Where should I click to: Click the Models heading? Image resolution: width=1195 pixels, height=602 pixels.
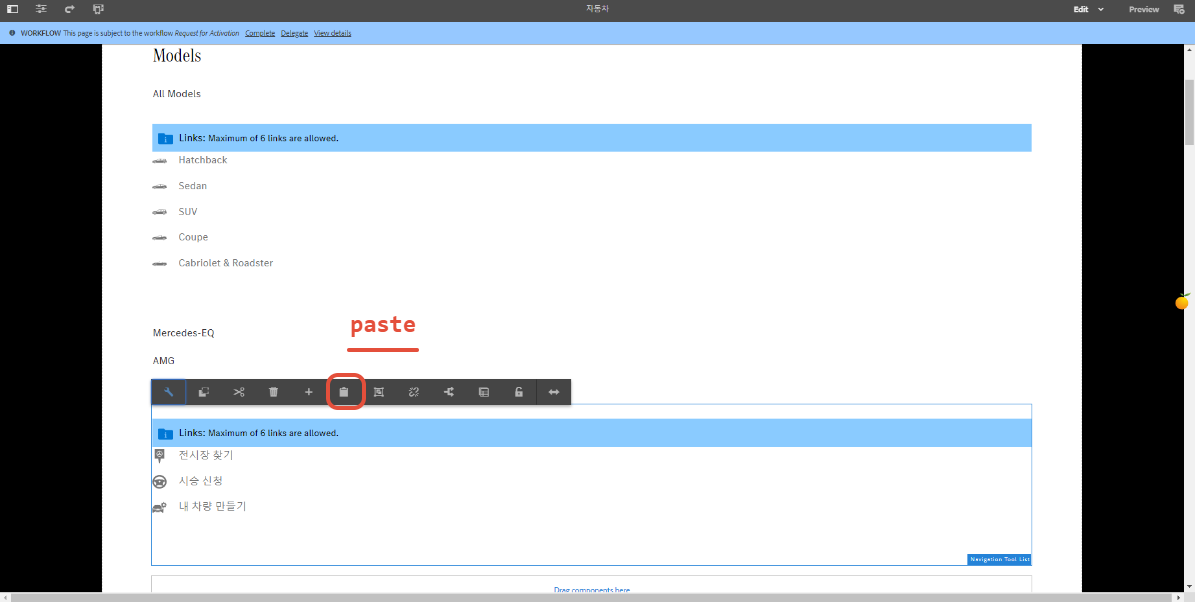(177, 56)
